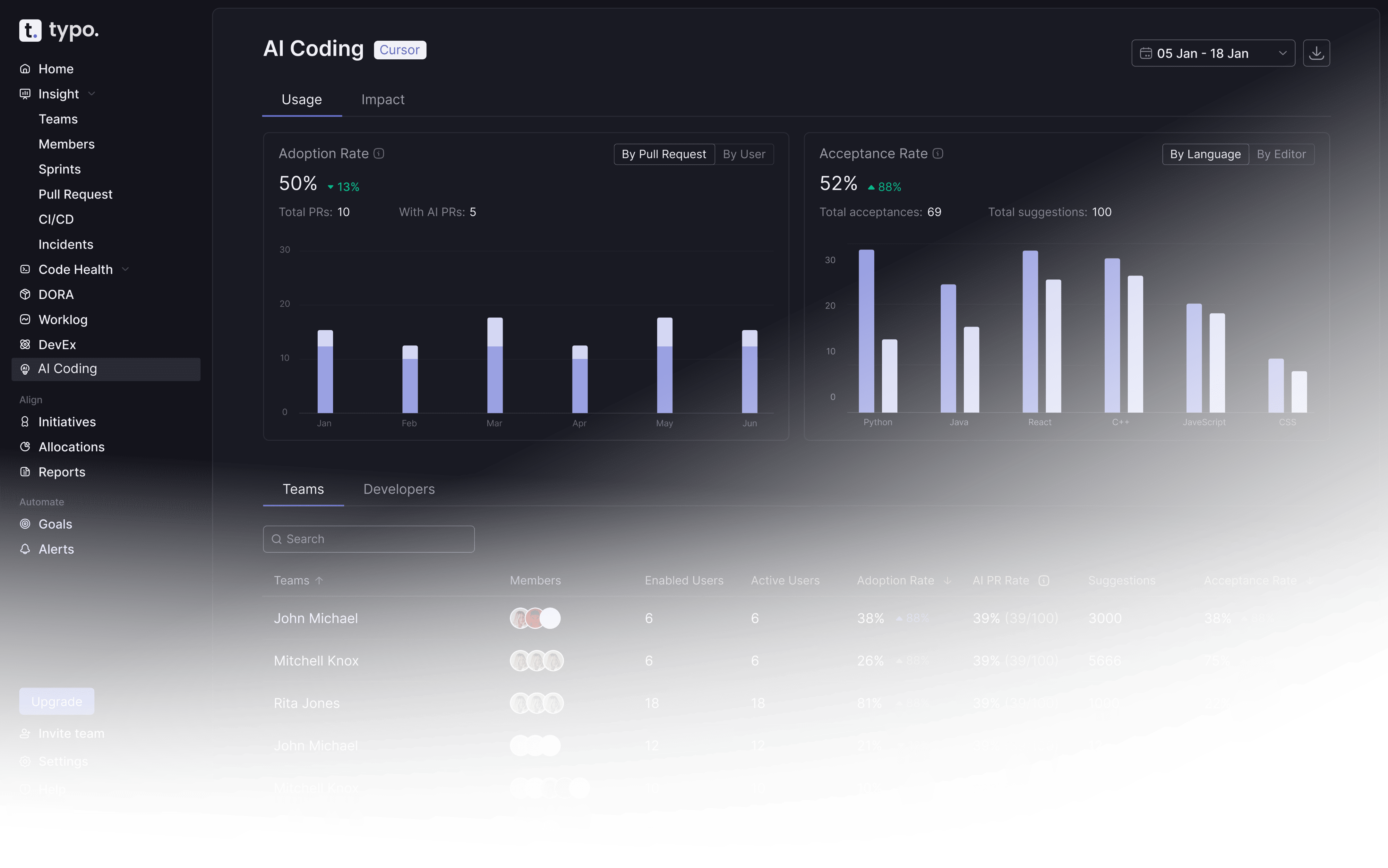Switch Adoption Rate to By User
The width and height of the screenshot is (1388, 868).
744,154
